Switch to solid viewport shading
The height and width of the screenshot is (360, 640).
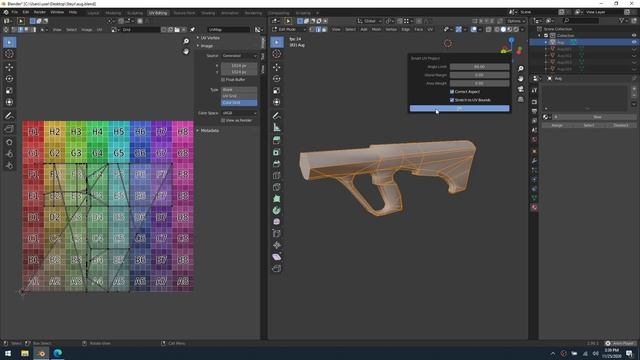click(503, 29)
